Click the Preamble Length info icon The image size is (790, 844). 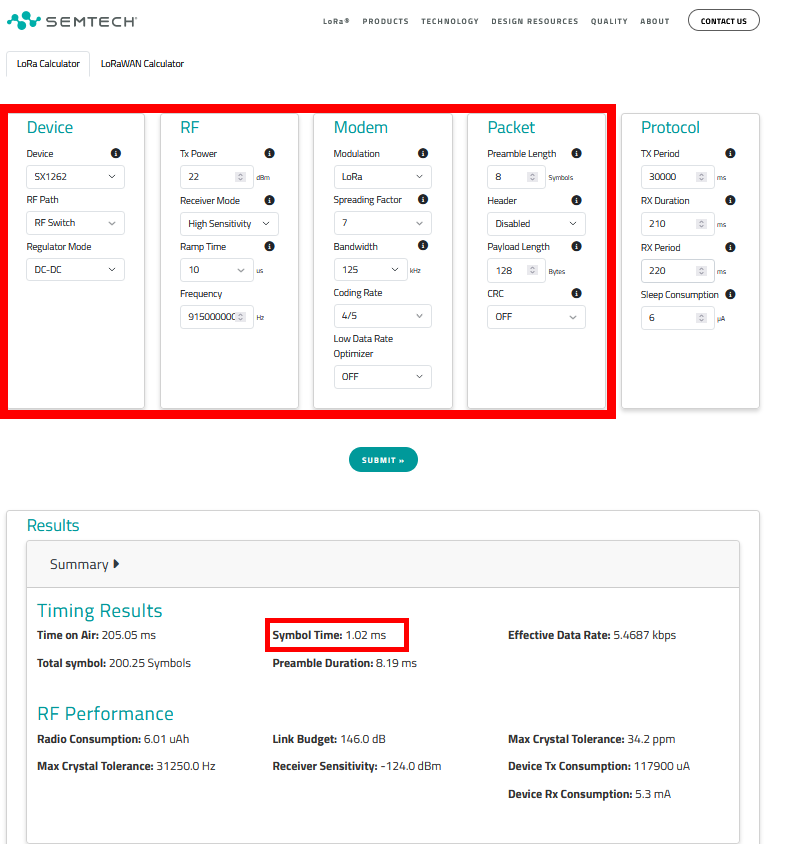click(577, 154)
